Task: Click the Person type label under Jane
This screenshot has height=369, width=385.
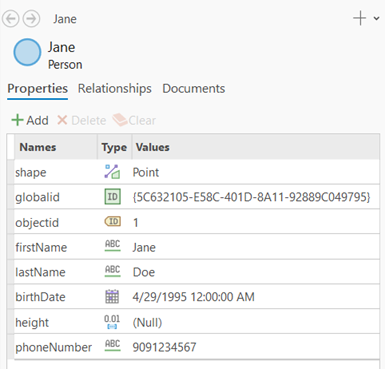Action: click(x=65, y=64)
